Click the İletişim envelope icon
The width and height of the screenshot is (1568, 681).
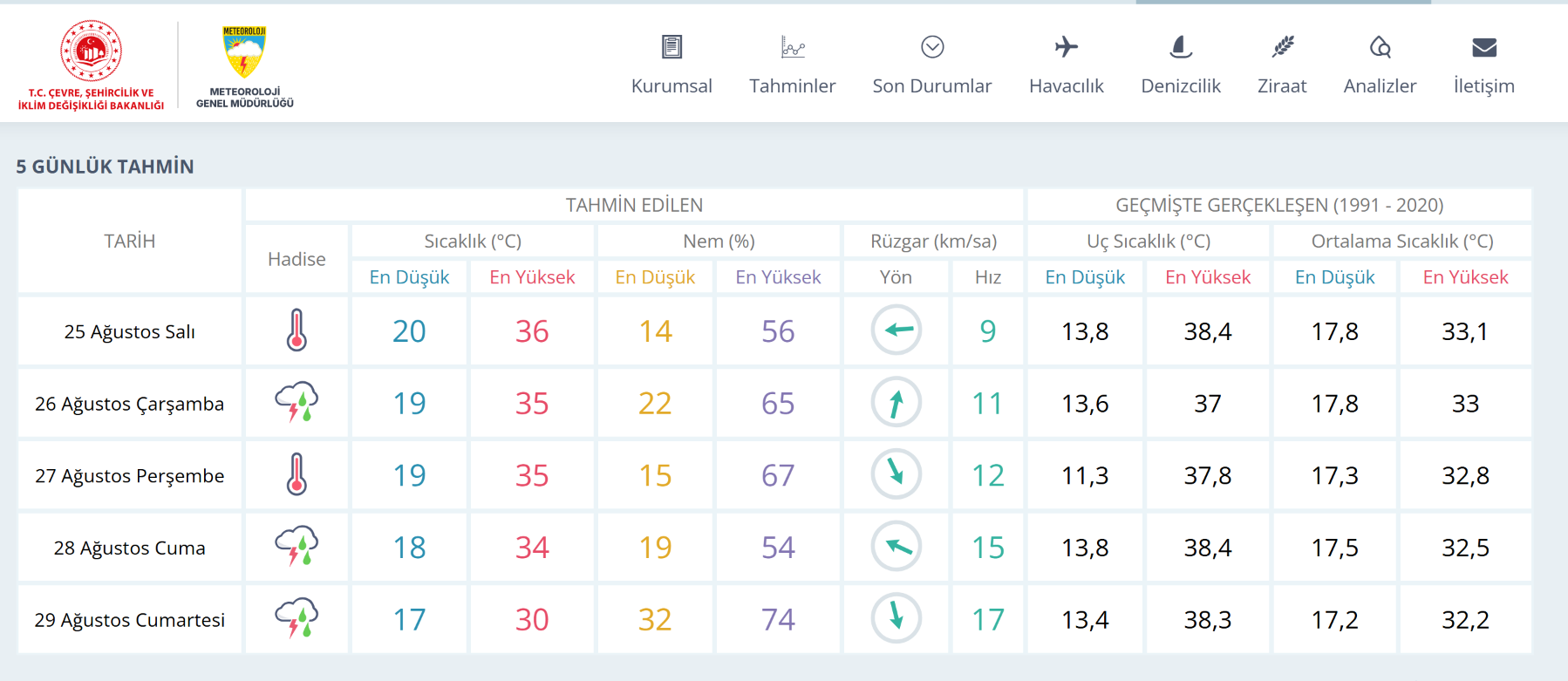(1484, 47)
